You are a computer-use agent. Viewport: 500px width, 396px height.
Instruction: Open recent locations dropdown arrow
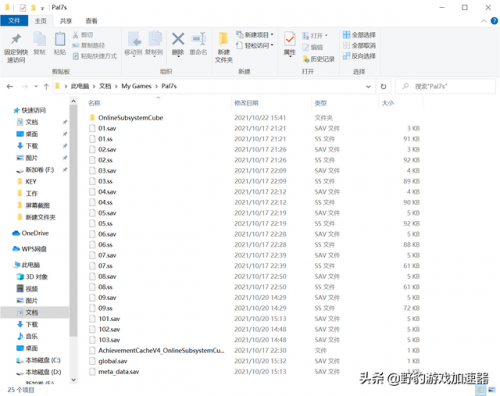[36, 87]
